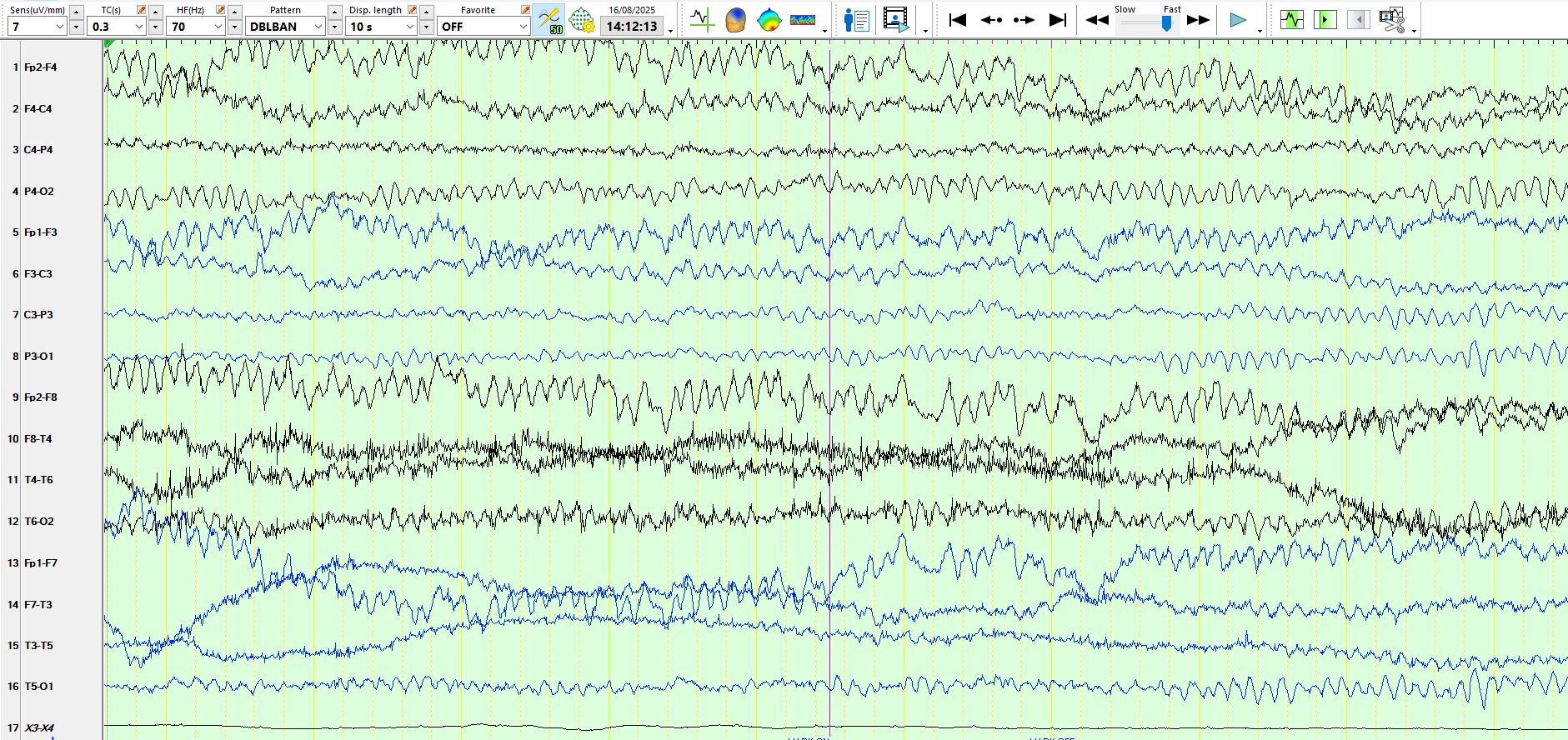Open the TC(s) time constant dropdown
The image size is (1568, 740).
tap(116, 27)
